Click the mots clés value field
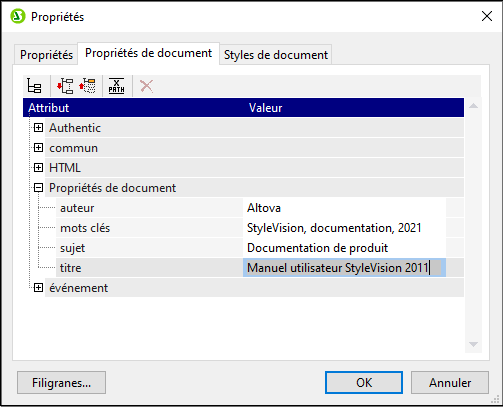 click(344, 228)
